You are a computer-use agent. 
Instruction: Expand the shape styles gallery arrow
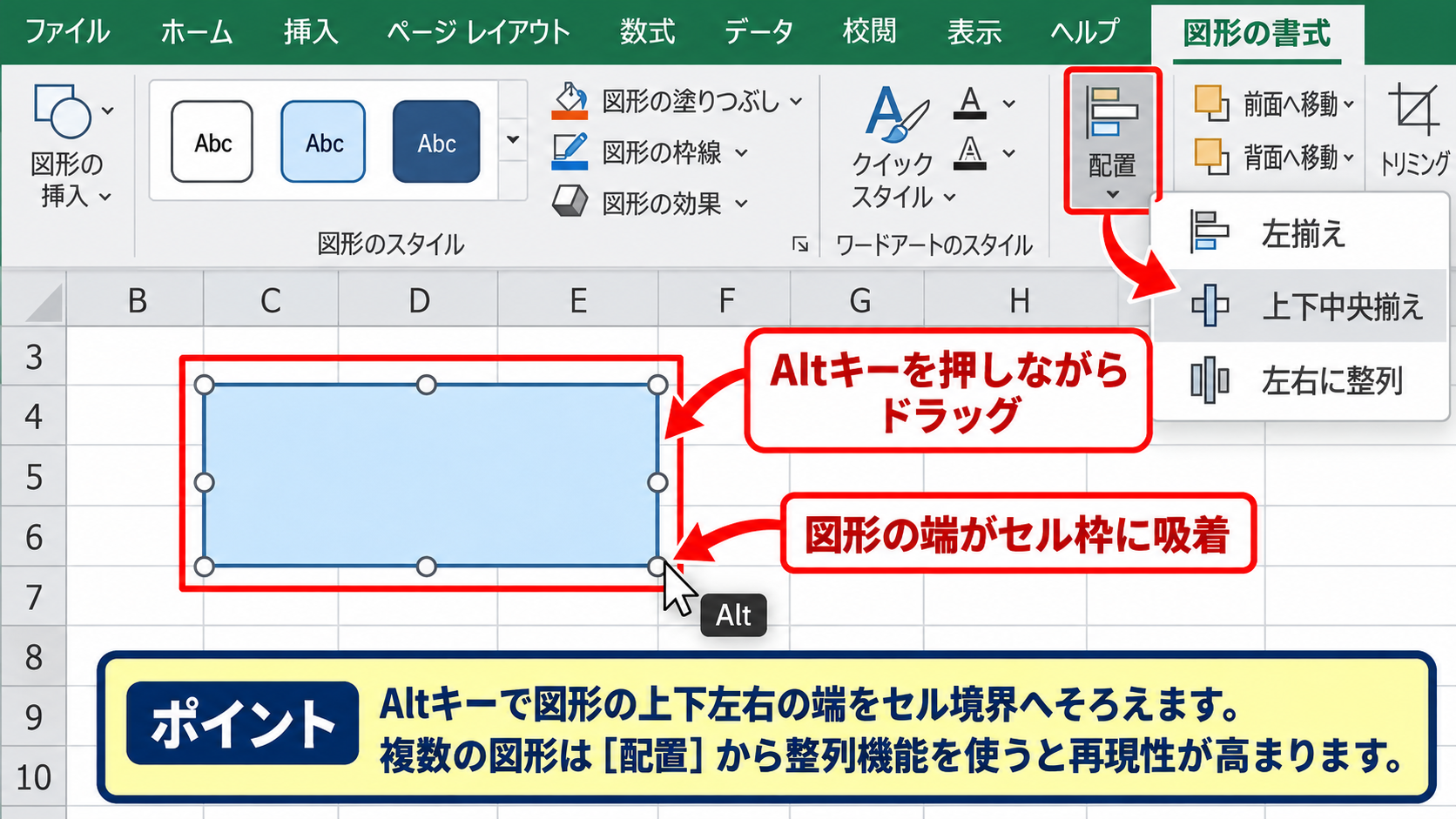click(513, 139)
